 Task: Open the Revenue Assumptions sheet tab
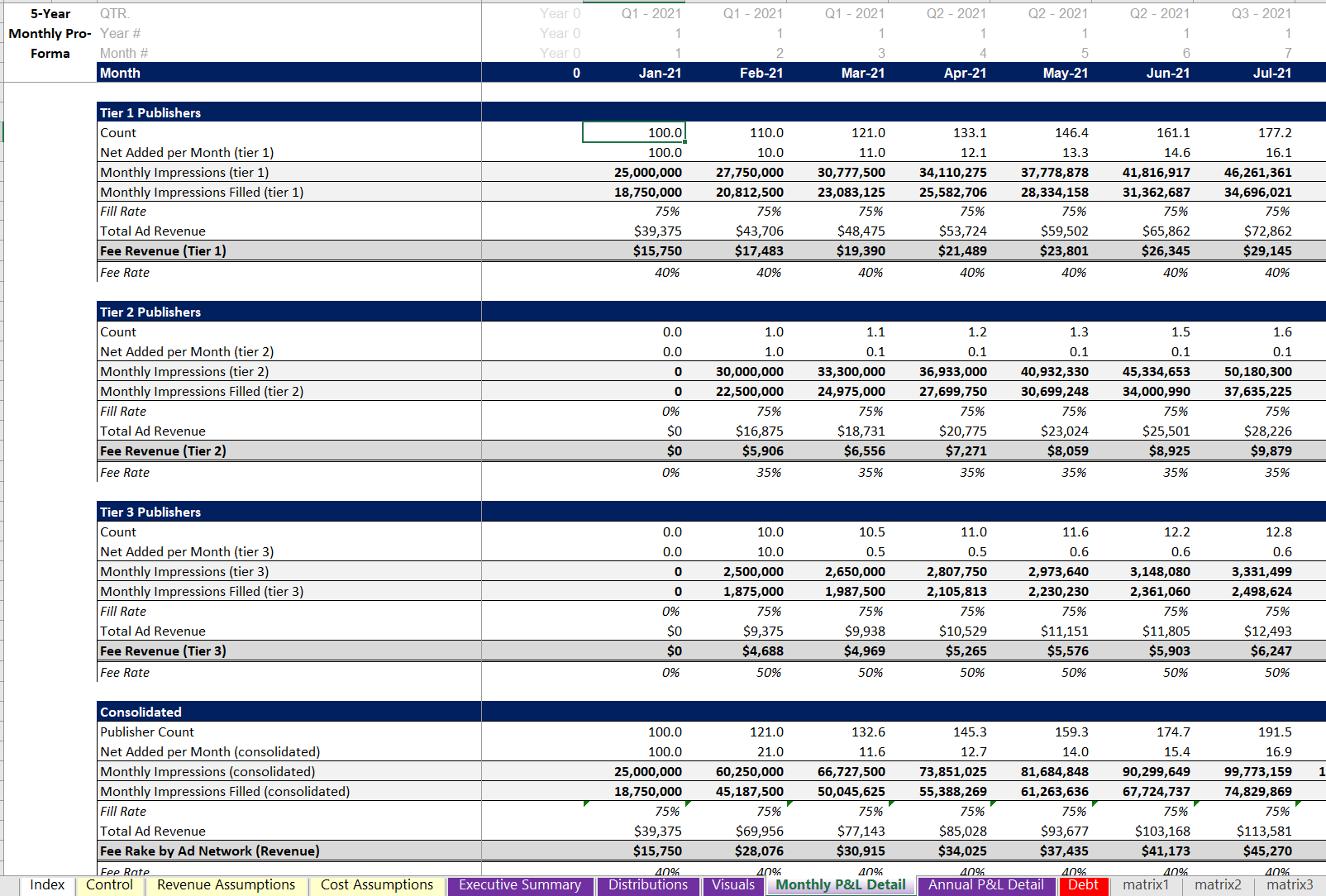coord(226,885)
